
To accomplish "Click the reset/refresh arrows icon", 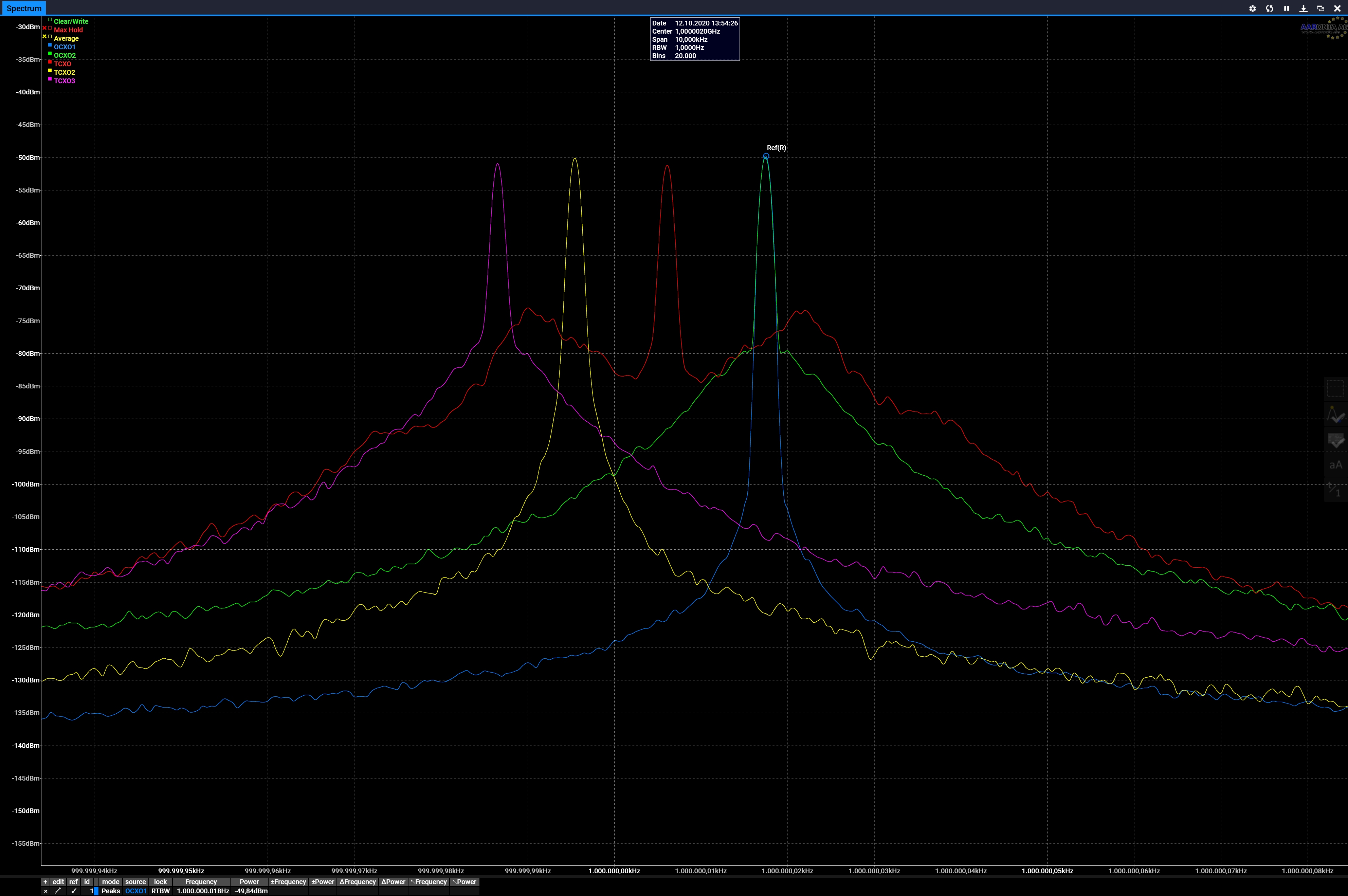I will click(x=1270, y=8).
